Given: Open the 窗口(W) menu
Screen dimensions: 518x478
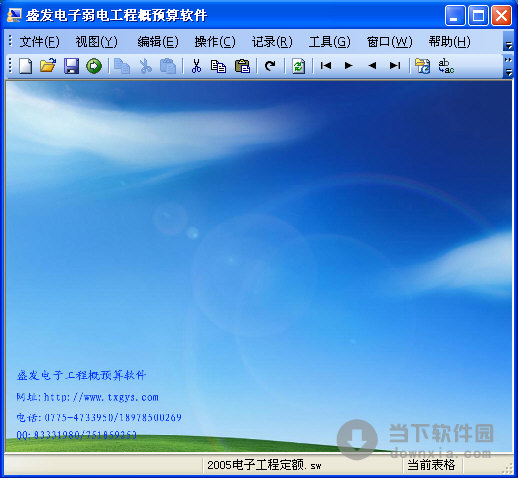Looking at the screenshot, I should tap(389, 42).
